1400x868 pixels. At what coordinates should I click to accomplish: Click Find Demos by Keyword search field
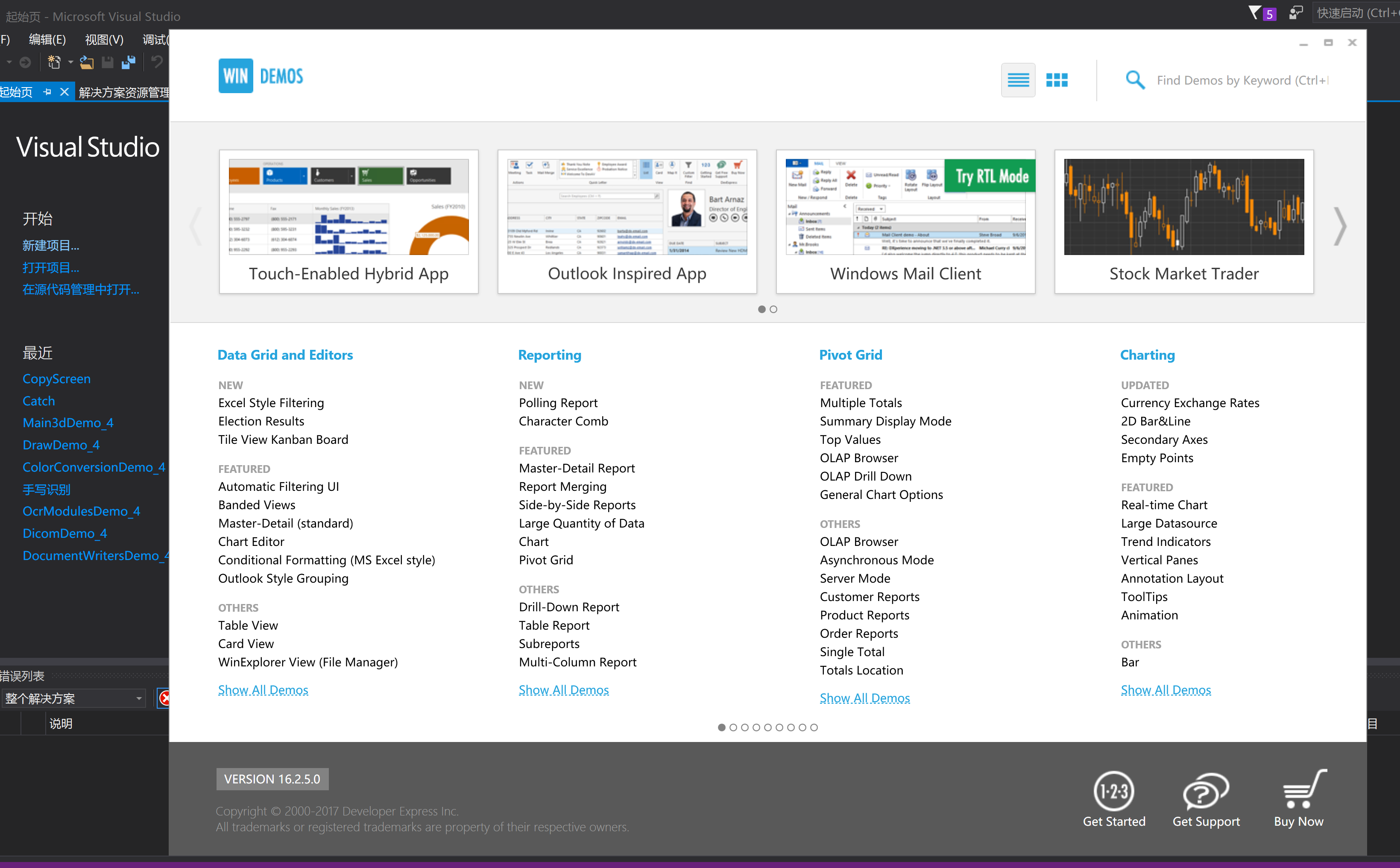coord(1242,80)
